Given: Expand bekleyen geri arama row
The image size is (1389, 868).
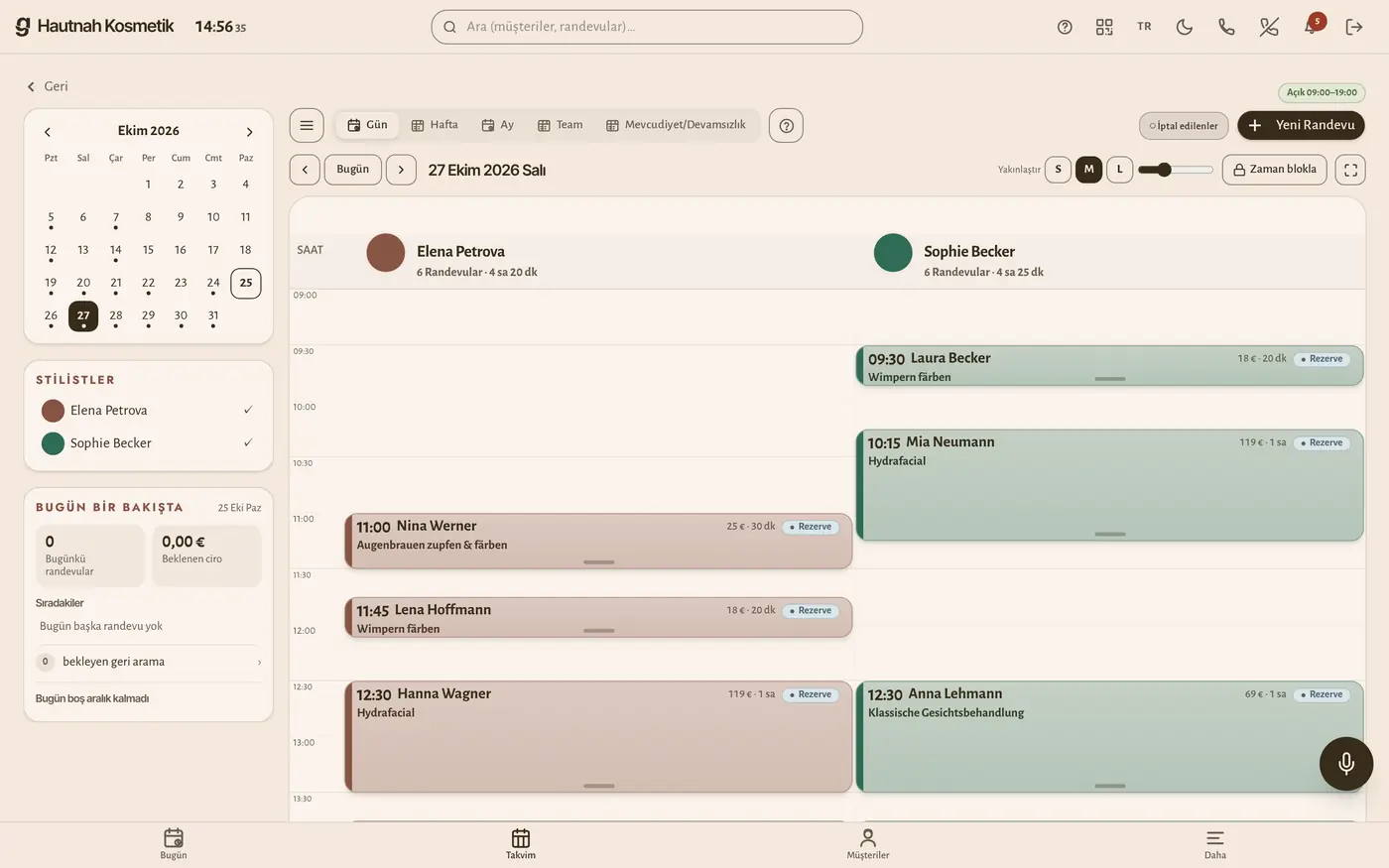Looking at the screenshot, I should 148,662.
